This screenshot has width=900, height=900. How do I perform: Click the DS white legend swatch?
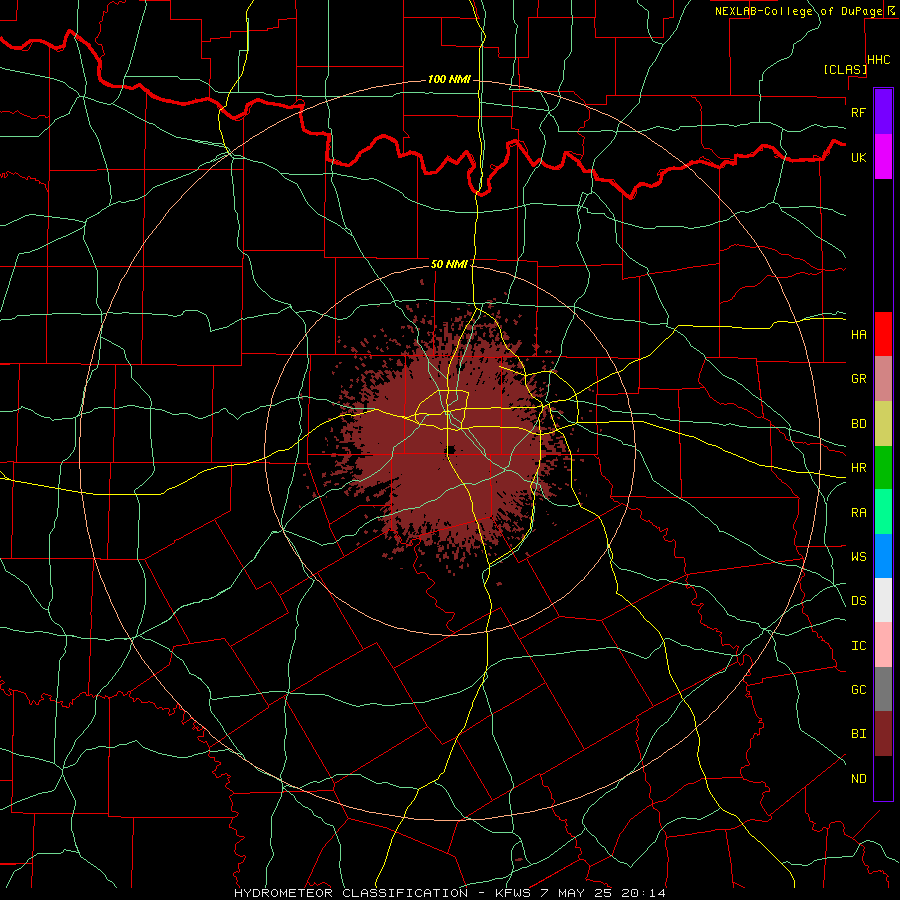883,600
